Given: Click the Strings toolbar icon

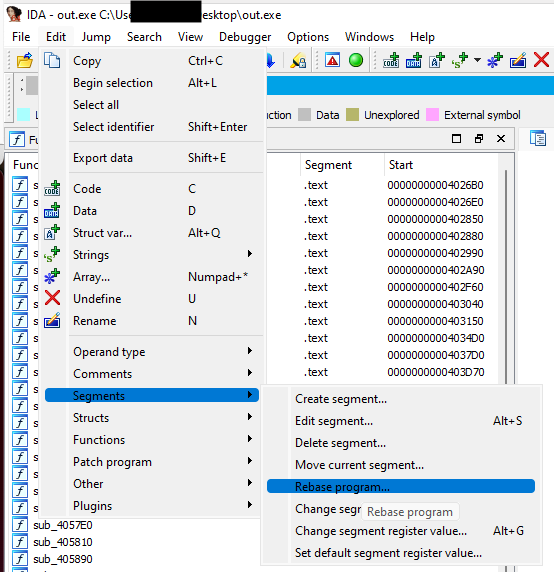Looking at the screenshot, I should (460, 60).
